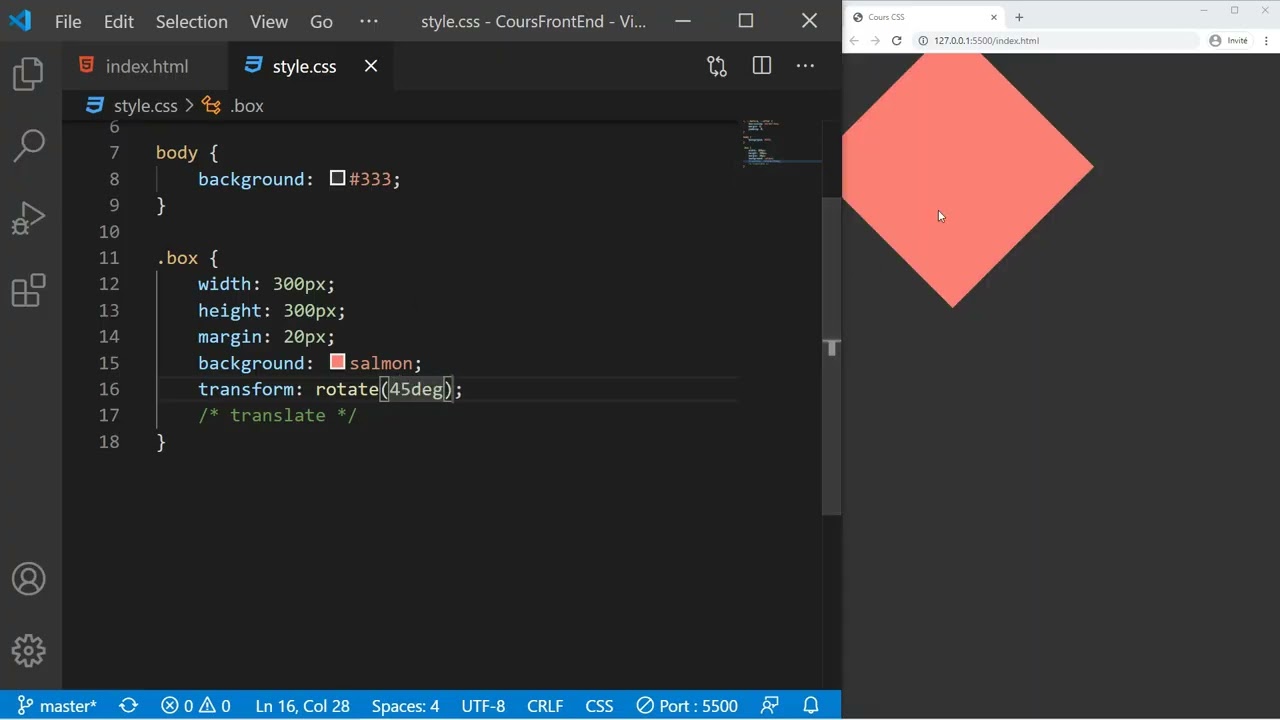Change indentation via Spaces: 4

pos(405,706)
